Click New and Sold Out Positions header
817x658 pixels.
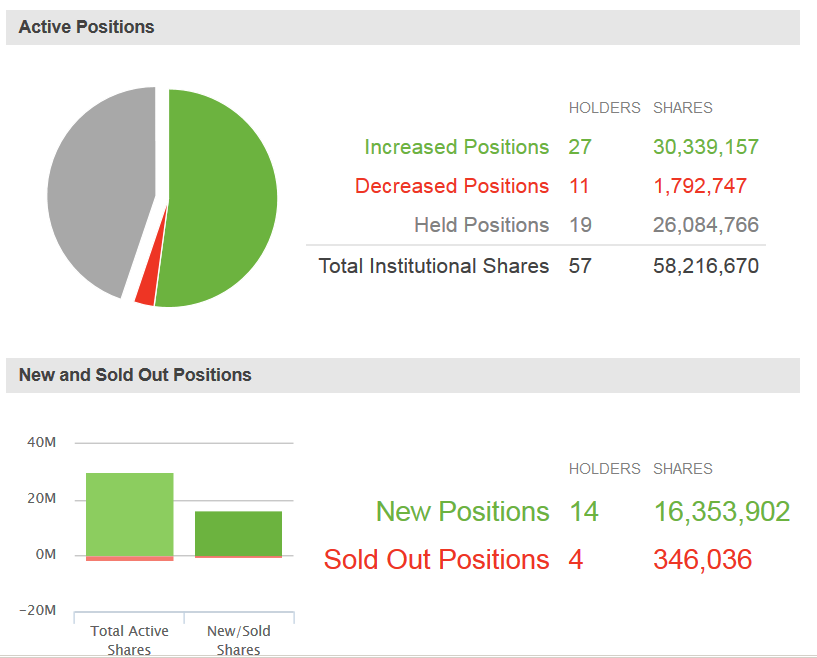135,375
